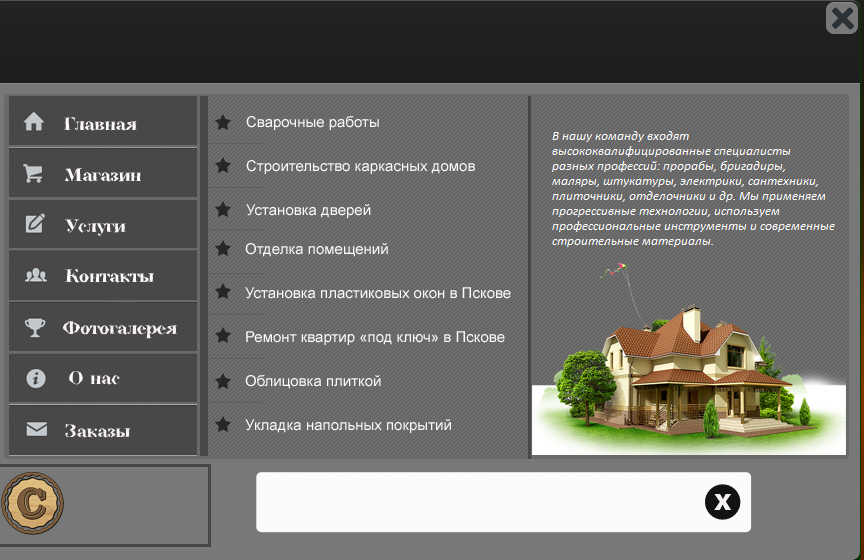864x560 pixels.
Task: Click the star next to Сварочные работы
Action: click(x=223, y=122)
